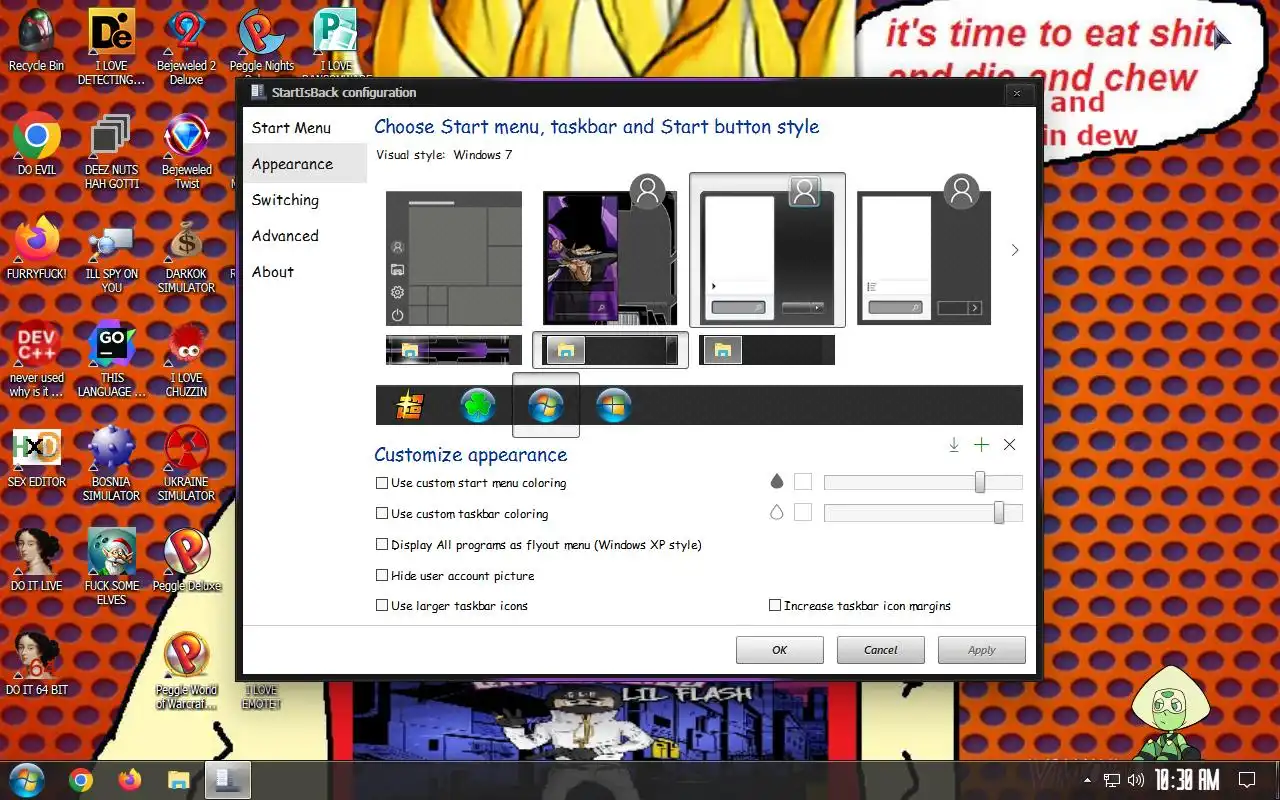Show more styles with the right chevron
The width and height of the screenshot is (1280, 800).
[x=1015, y=250]
